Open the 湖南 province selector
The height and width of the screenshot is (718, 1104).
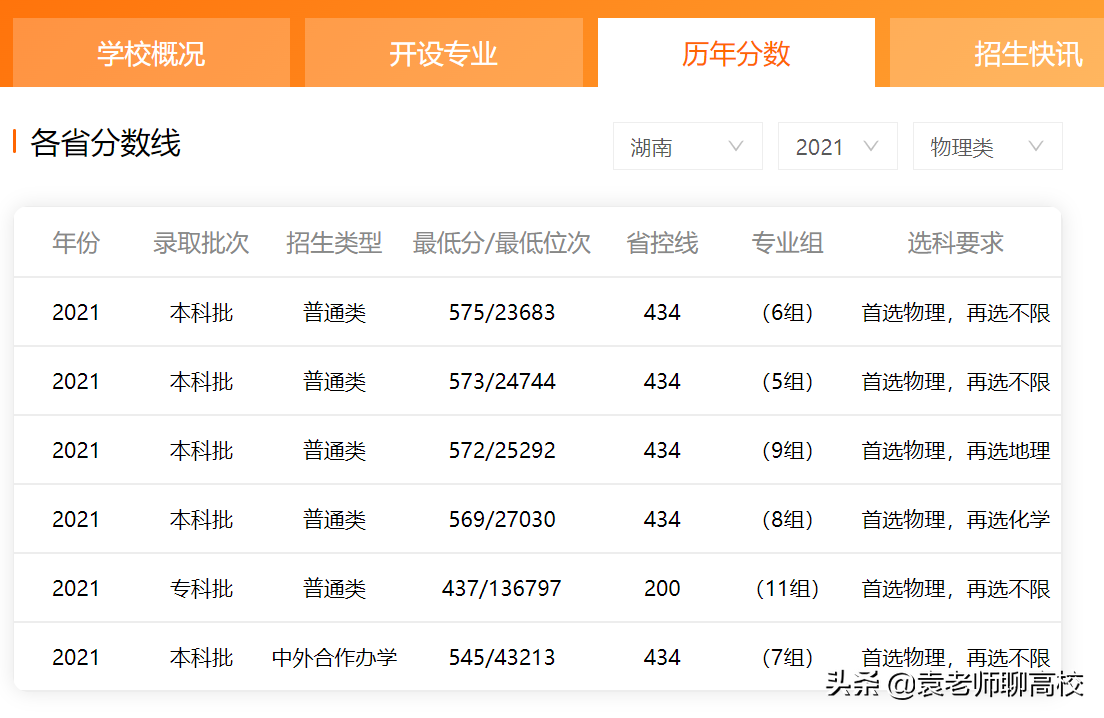tap(688, 146)
